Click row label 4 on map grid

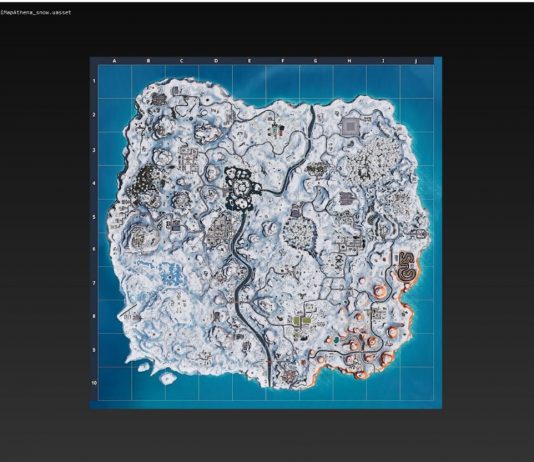[x=94, y=183]
